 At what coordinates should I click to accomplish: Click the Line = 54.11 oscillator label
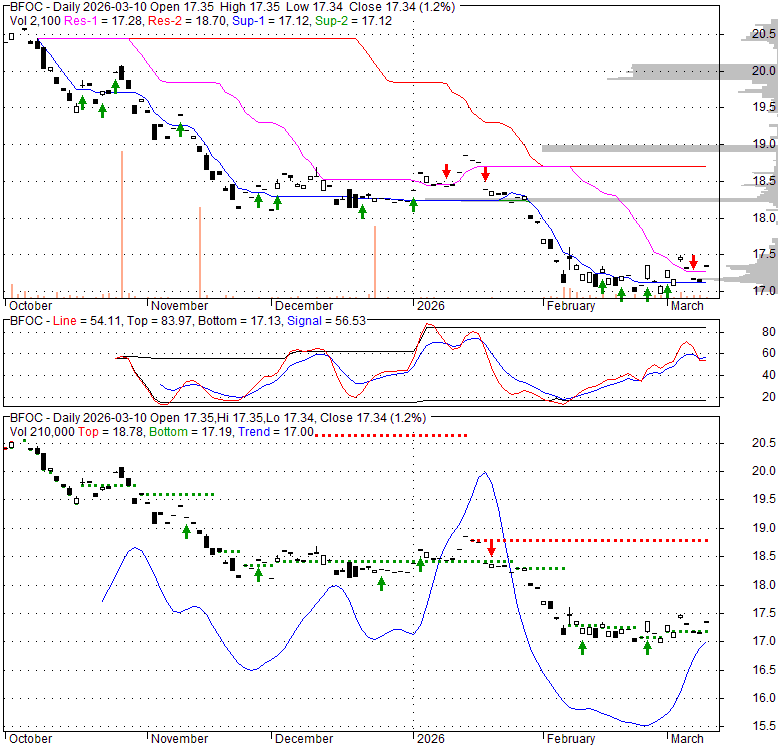click(x=83, y=320)
